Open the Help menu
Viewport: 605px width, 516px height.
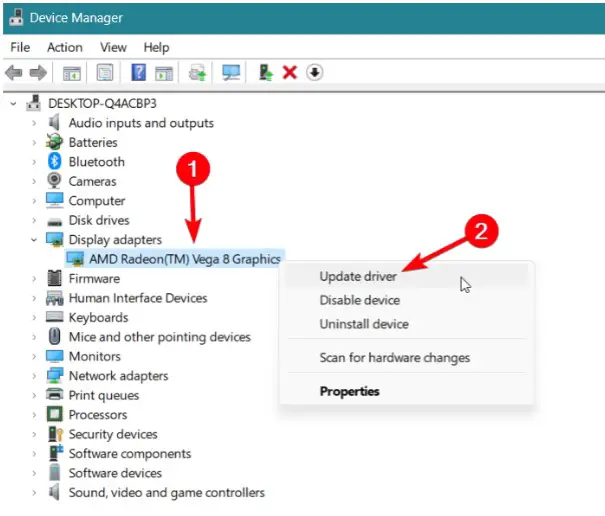coord(156,47)
